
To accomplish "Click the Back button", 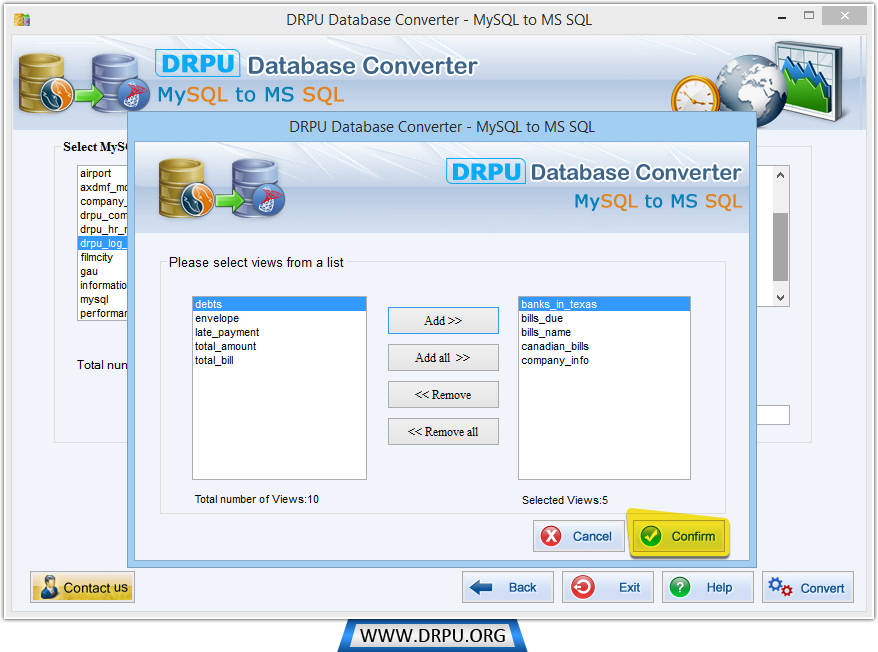I will point(507,587).
